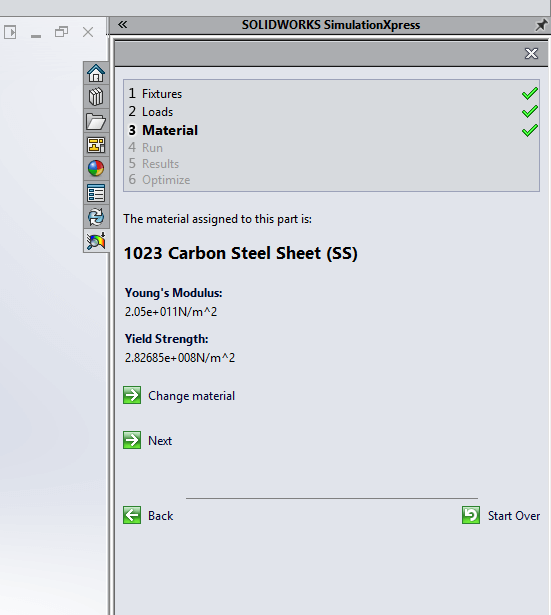
Task: Pin the SimulationXpress task pane
Action: (x=541, y=25)
